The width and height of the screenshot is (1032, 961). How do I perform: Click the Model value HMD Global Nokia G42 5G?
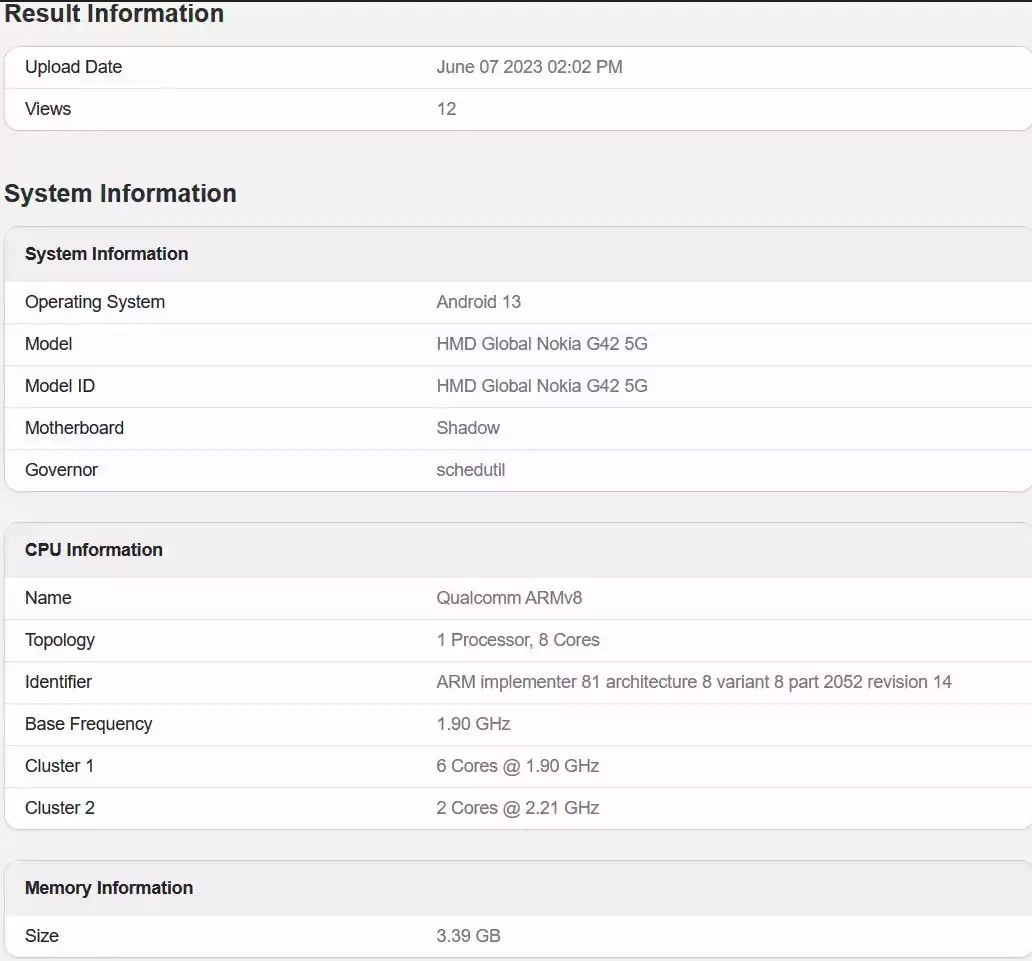click(542, 344)
